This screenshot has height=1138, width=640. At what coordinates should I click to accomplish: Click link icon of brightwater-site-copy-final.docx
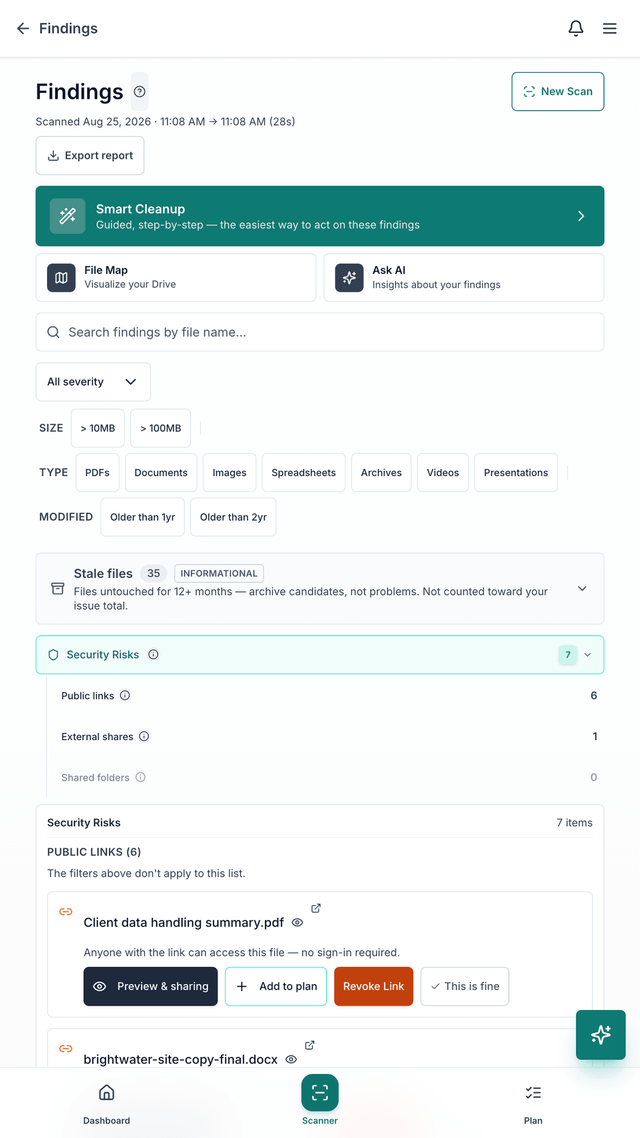[65, 1048]
